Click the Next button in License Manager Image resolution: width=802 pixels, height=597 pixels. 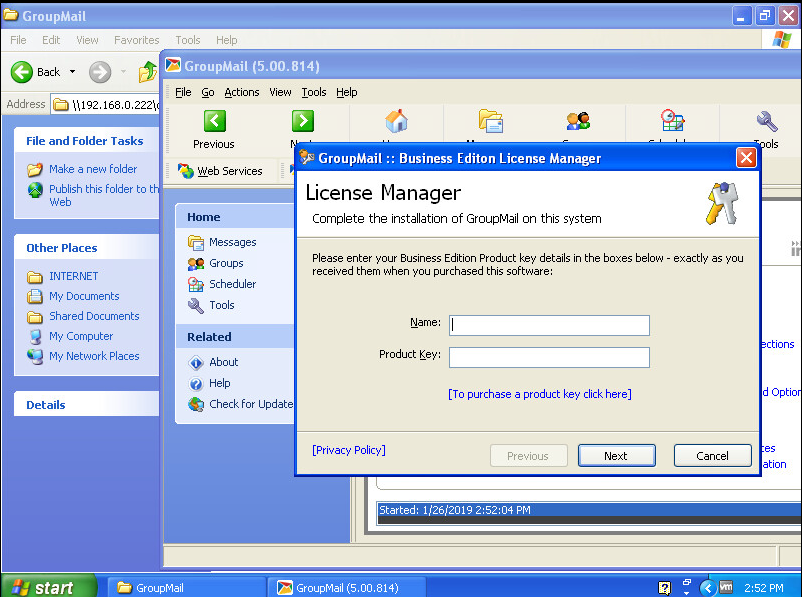[616, 456]
